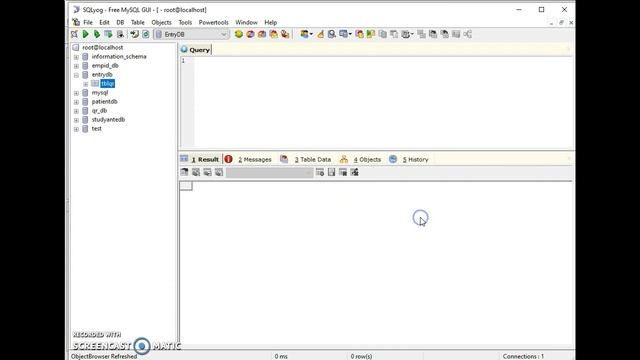Open the DB menu

(x=120, y=22)
